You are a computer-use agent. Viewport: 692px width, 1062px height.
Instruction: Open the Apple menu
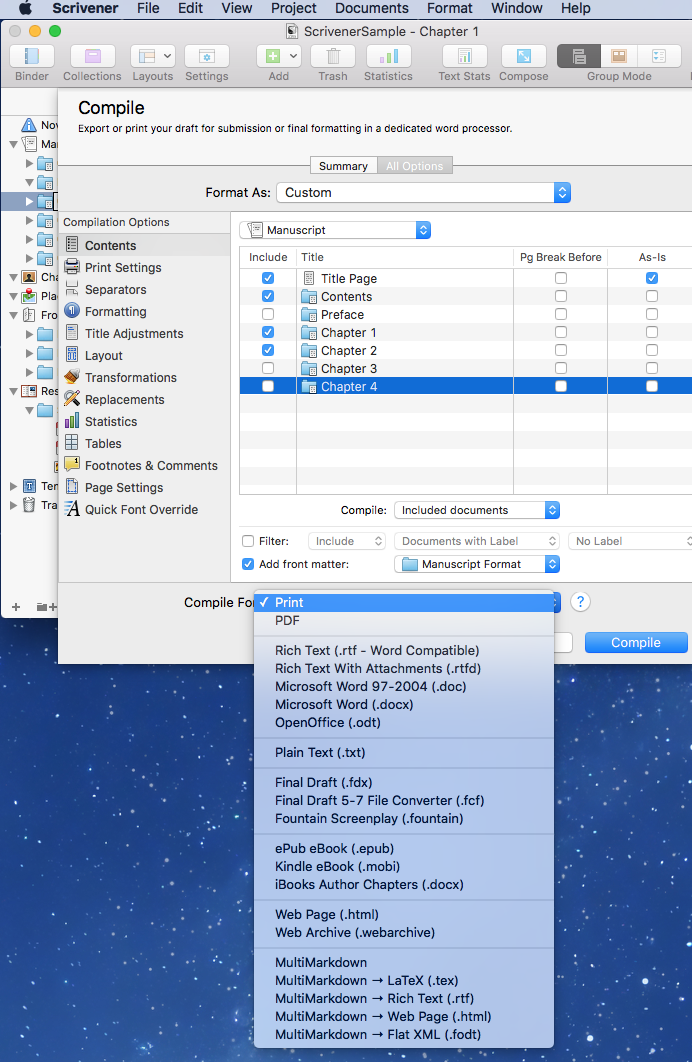click(25, 8)
